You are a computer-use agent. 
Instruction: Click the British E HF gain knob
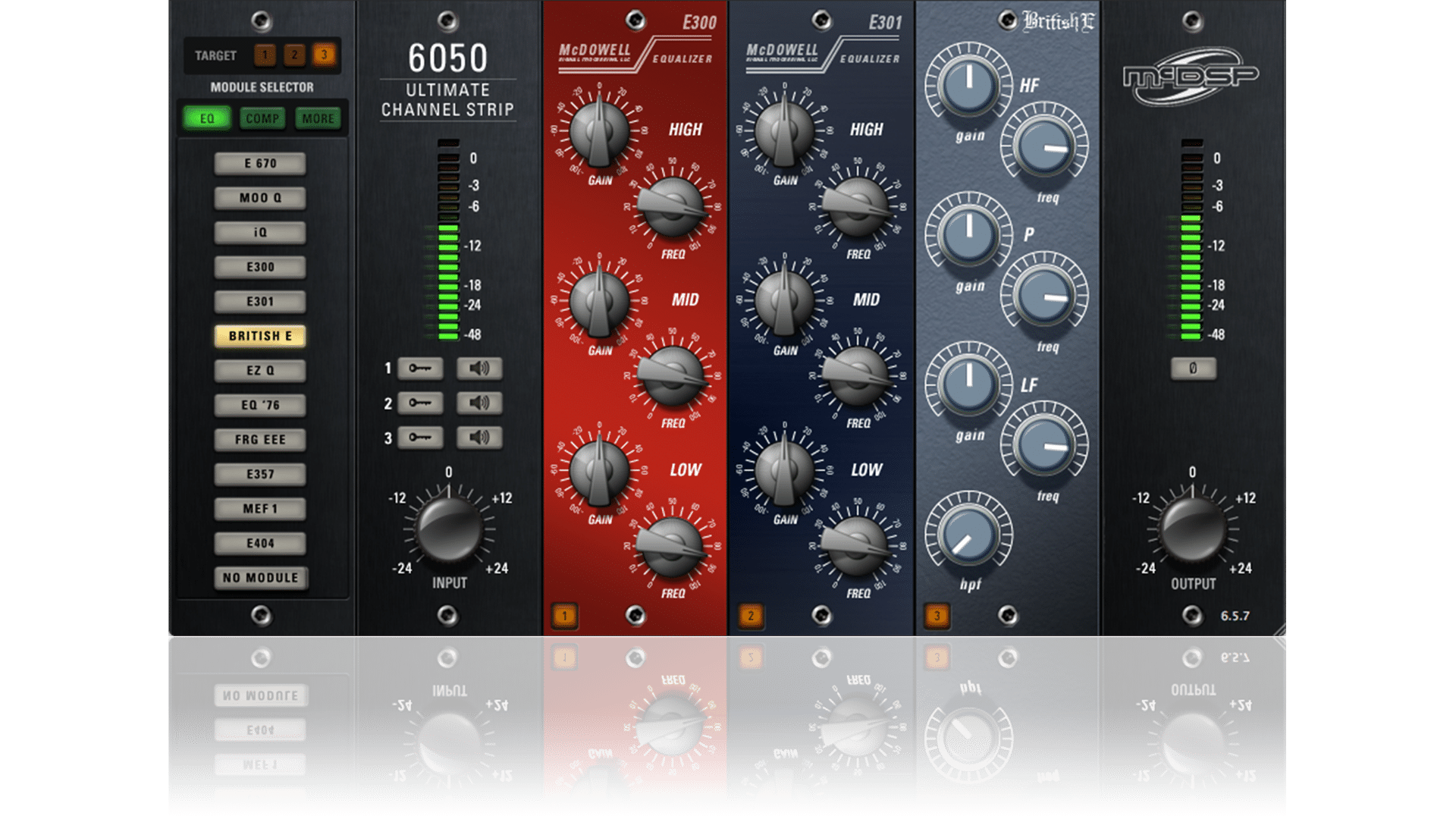coord(968,85)
